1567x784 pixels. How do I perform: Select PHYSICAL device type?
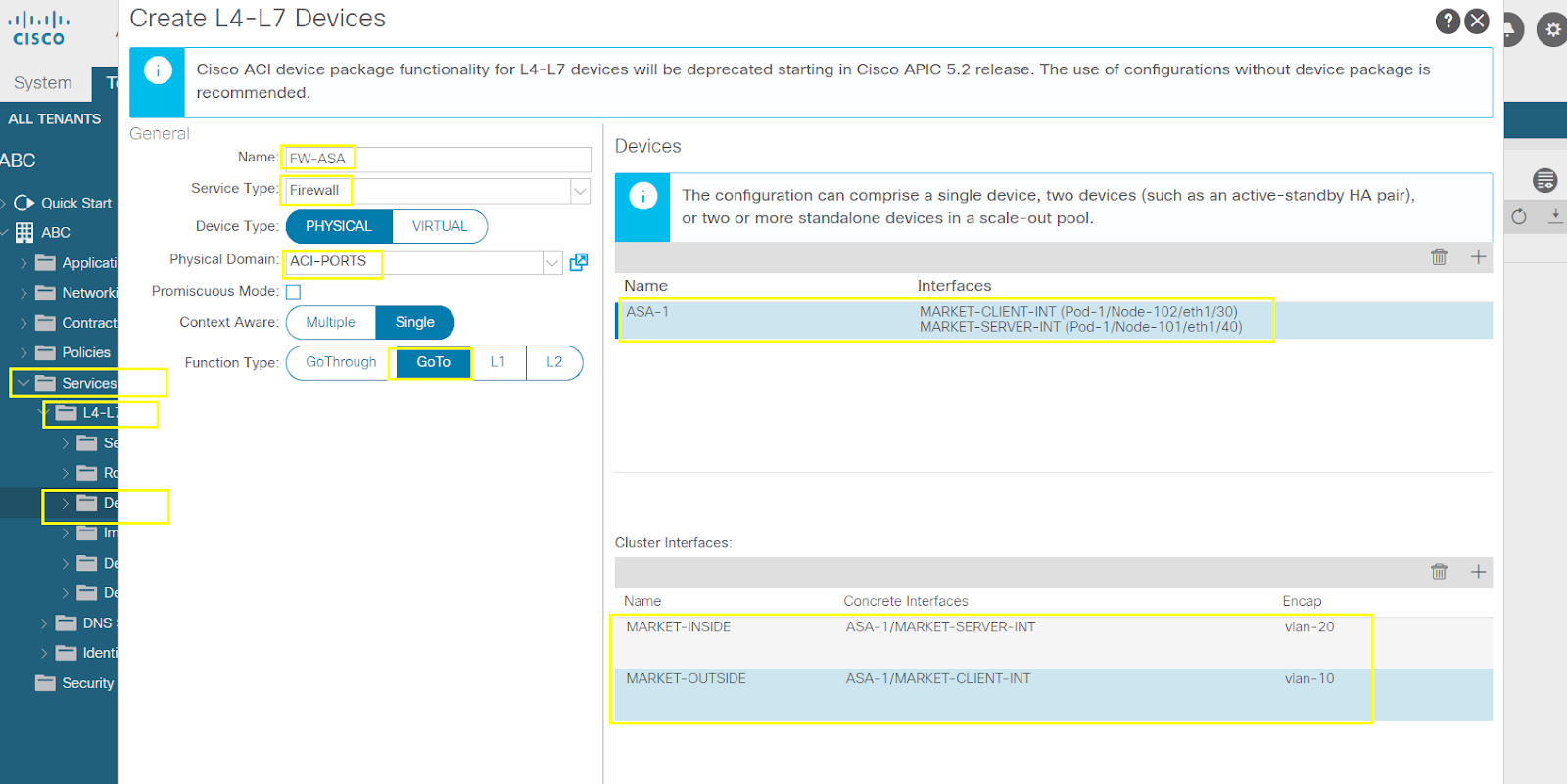coord(339,226)
